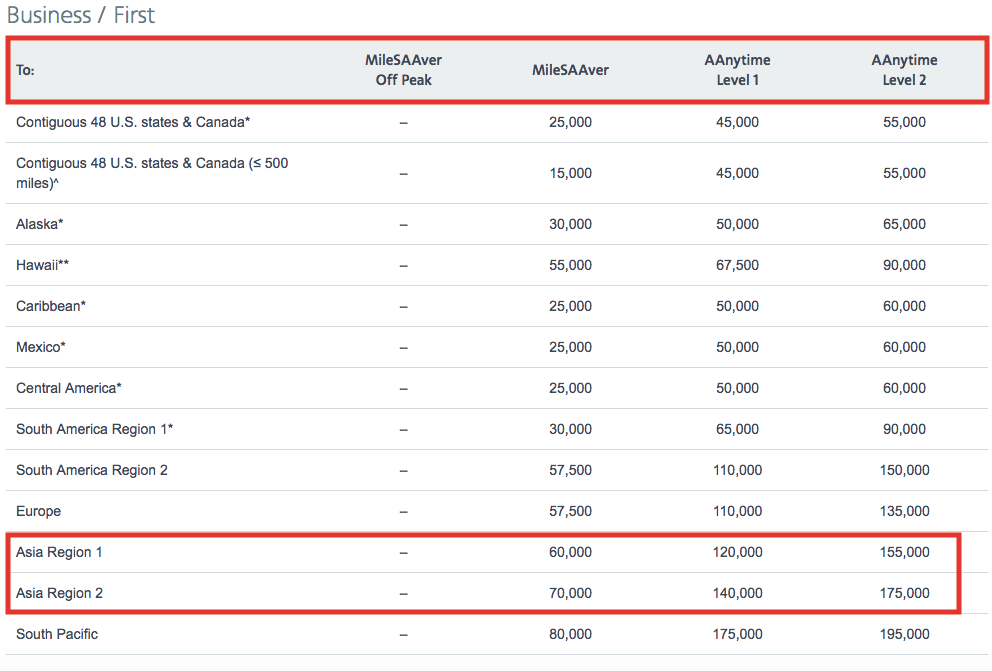Click Alaska's 65,000 Level 2 value

tap(905, 225)
